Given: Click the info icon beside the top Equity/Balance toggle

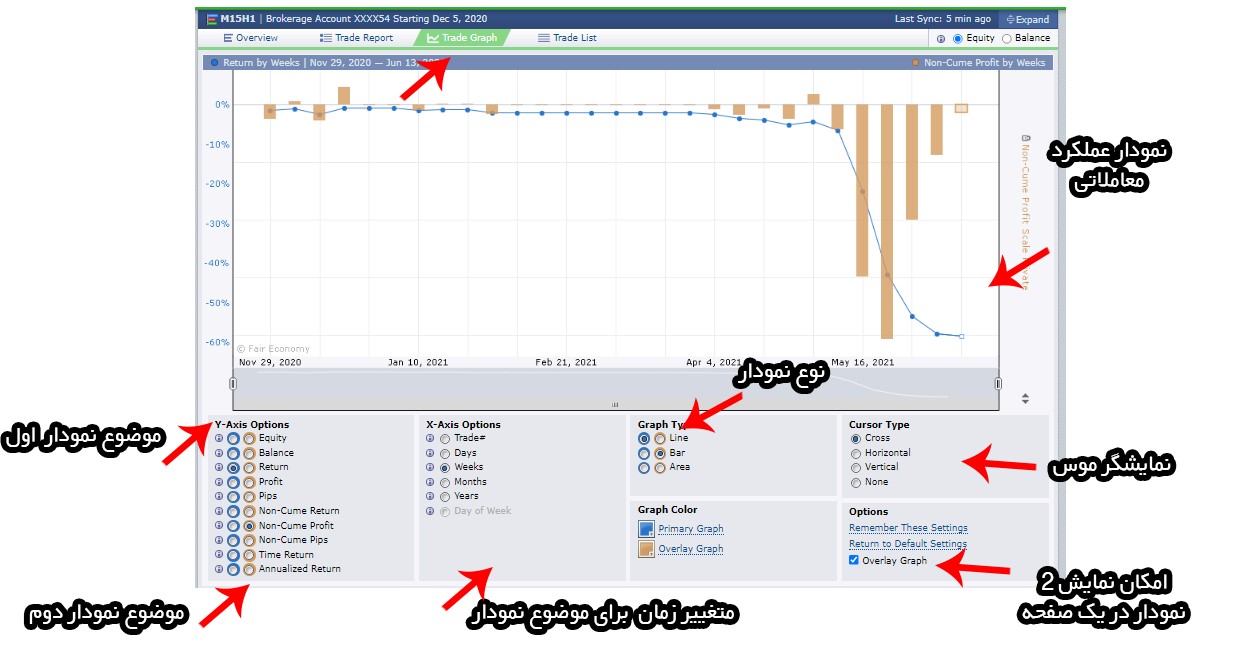Looking at the screenshot, I should [x=941, y=39].
